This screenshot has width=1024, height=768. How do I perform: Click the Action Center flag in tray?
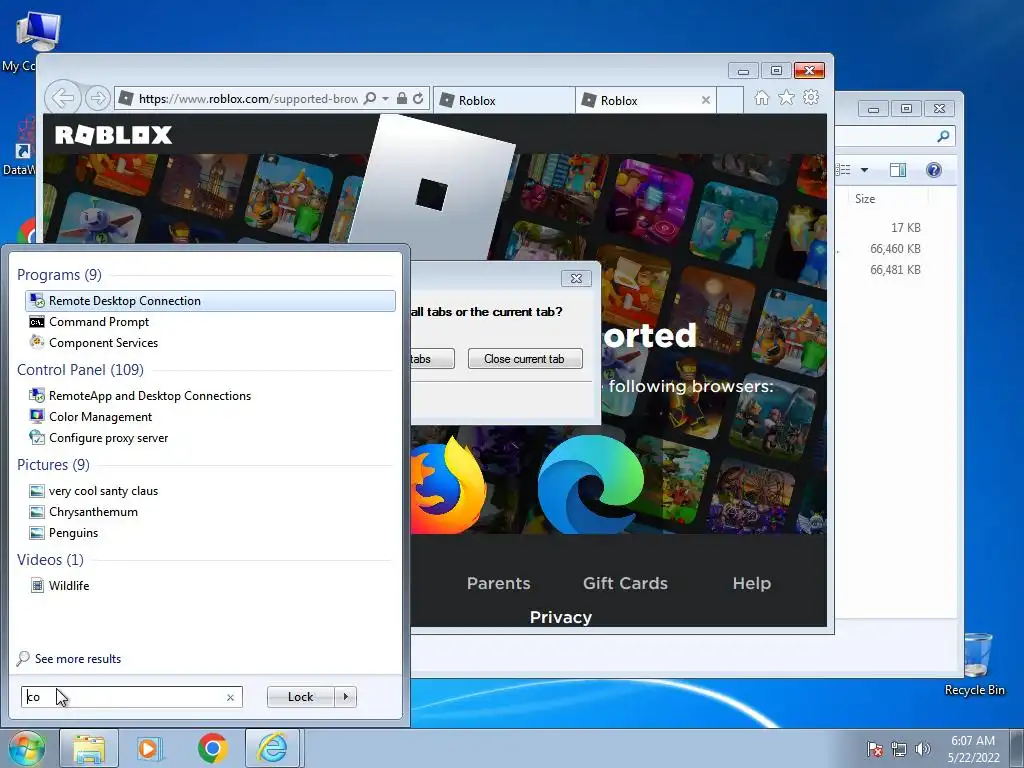click(875, 749)
